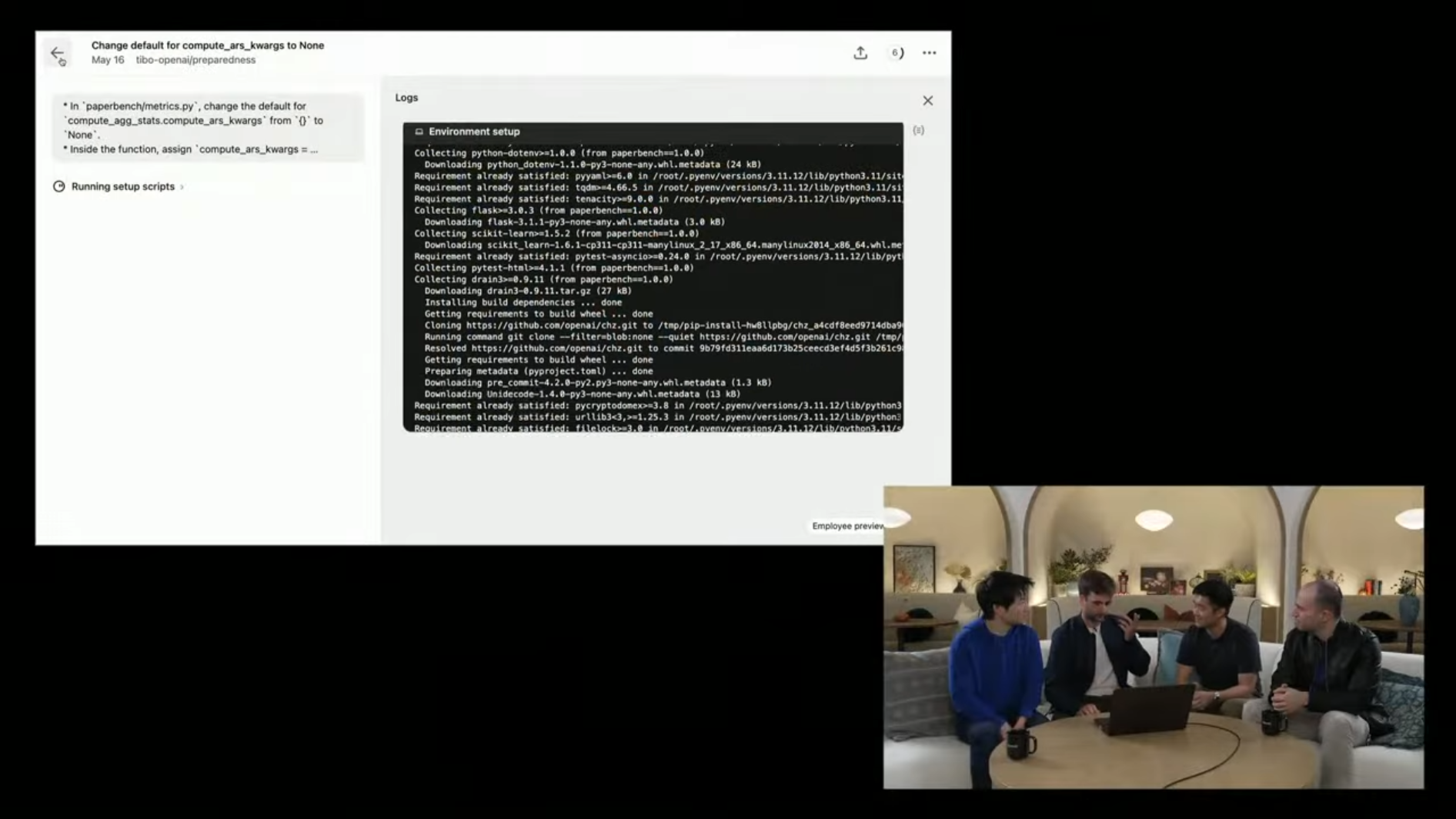This screenshot has height=819, width=1456.
Task: Close the Logs panel
Action: click(x=928, y=101)
